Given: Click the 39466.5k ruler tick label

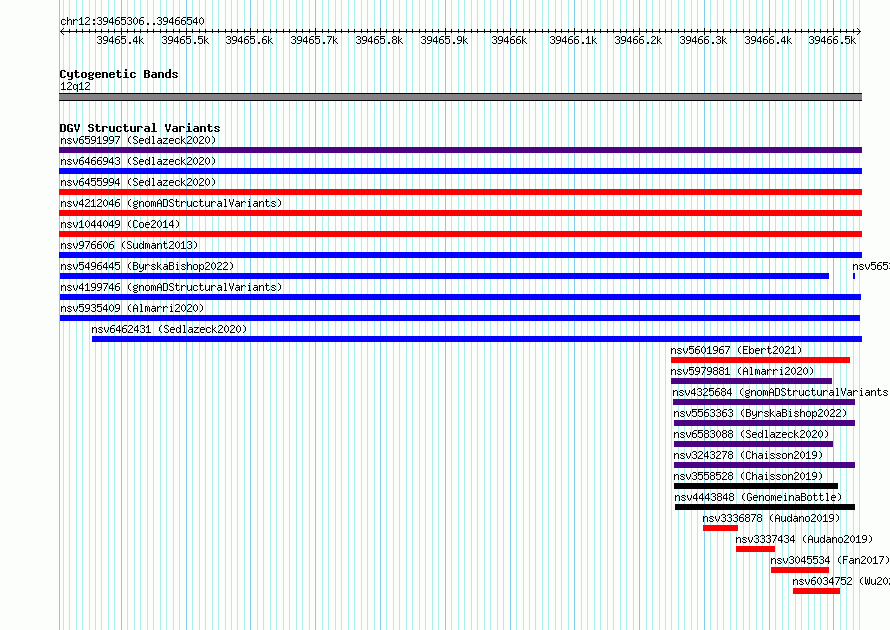Looking at the screenshot, I should (x=832, y=40).
